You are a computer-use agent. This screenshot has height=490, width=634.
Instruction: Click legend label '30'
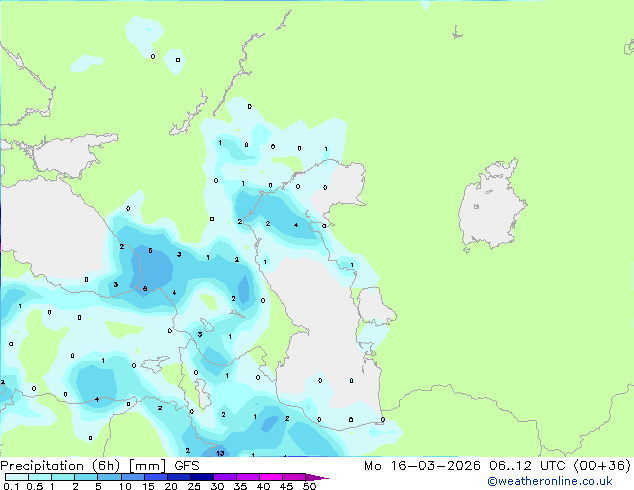[x=217, y=486]
